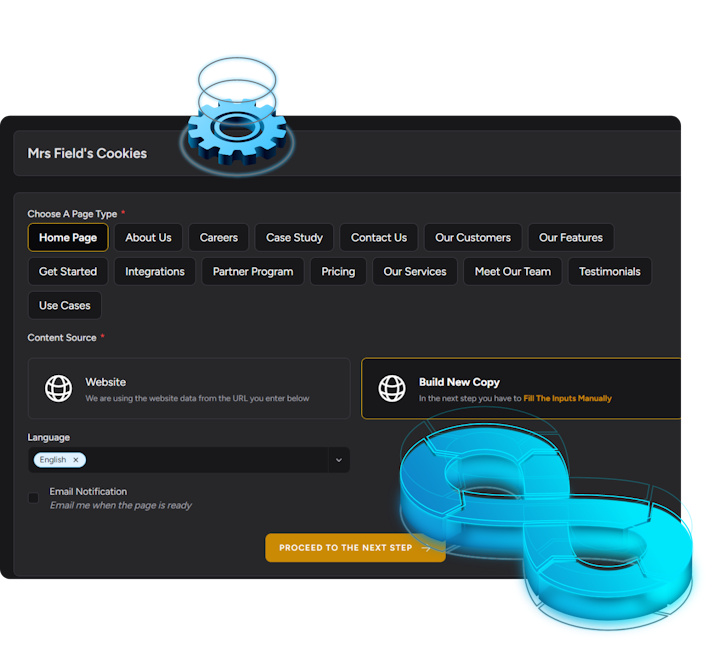Pick the Meet Our Team page type
Viewport: 721px width, 659px height.
512,272
